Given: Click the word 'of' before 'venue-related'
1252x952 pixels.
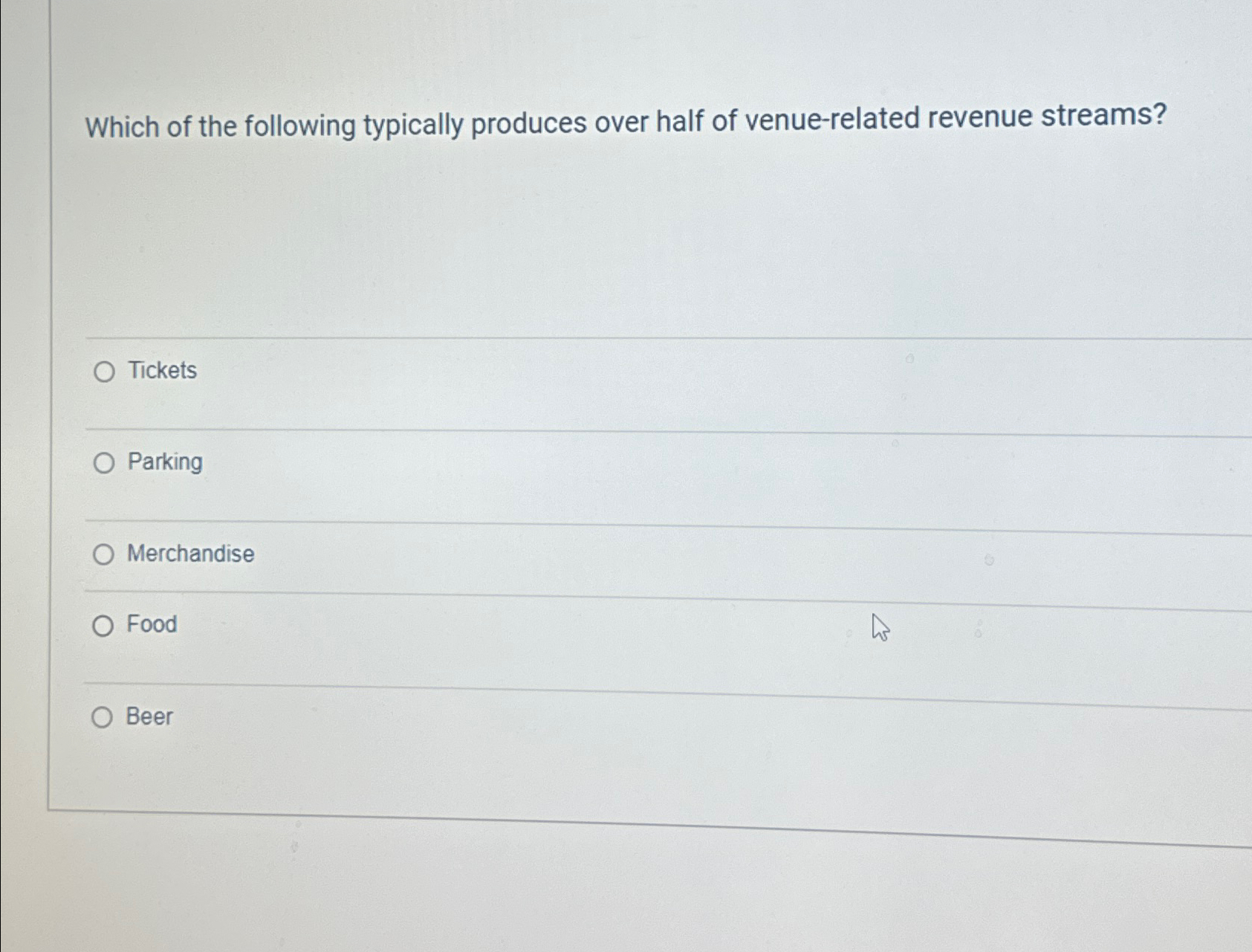Looking at the screenshot, I should [724, 120].
